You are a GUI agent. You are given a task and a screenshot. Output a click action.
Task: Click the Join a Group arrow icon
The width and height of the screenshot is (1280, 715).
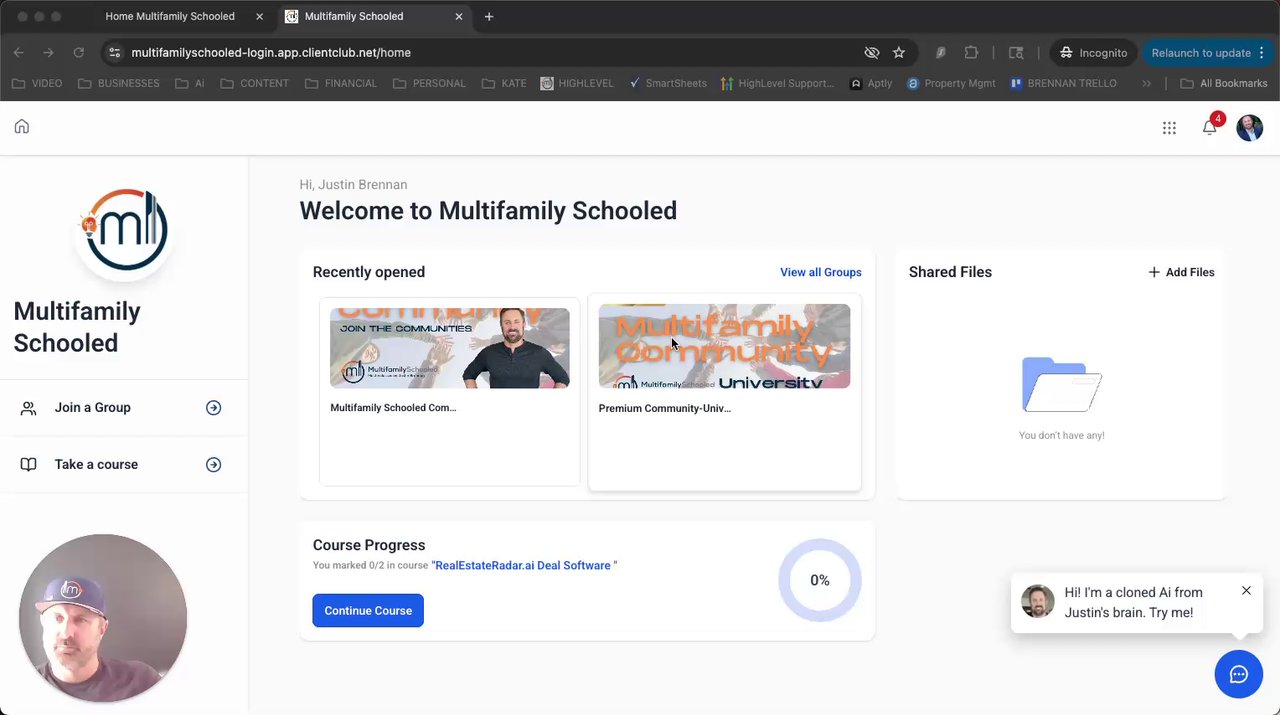coord(213,408)
